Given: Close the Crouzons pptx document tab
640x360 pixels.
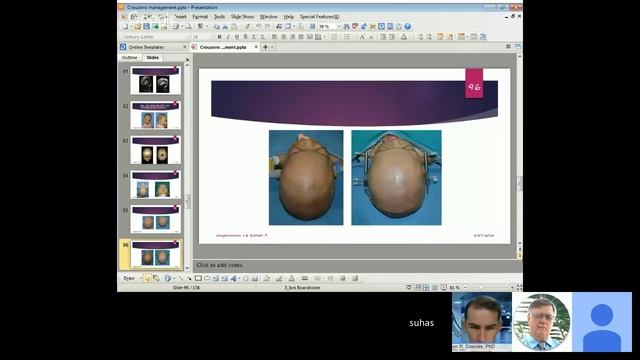Looking at the screenshot, I should pyautogui.click(x=256, y=47).
